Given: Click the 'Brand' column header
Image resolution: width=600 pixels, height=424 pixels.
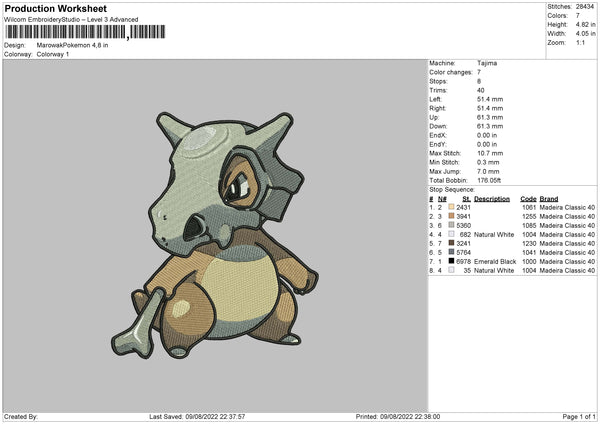Looking at the screenshot, I should click(x=549, y=199).
